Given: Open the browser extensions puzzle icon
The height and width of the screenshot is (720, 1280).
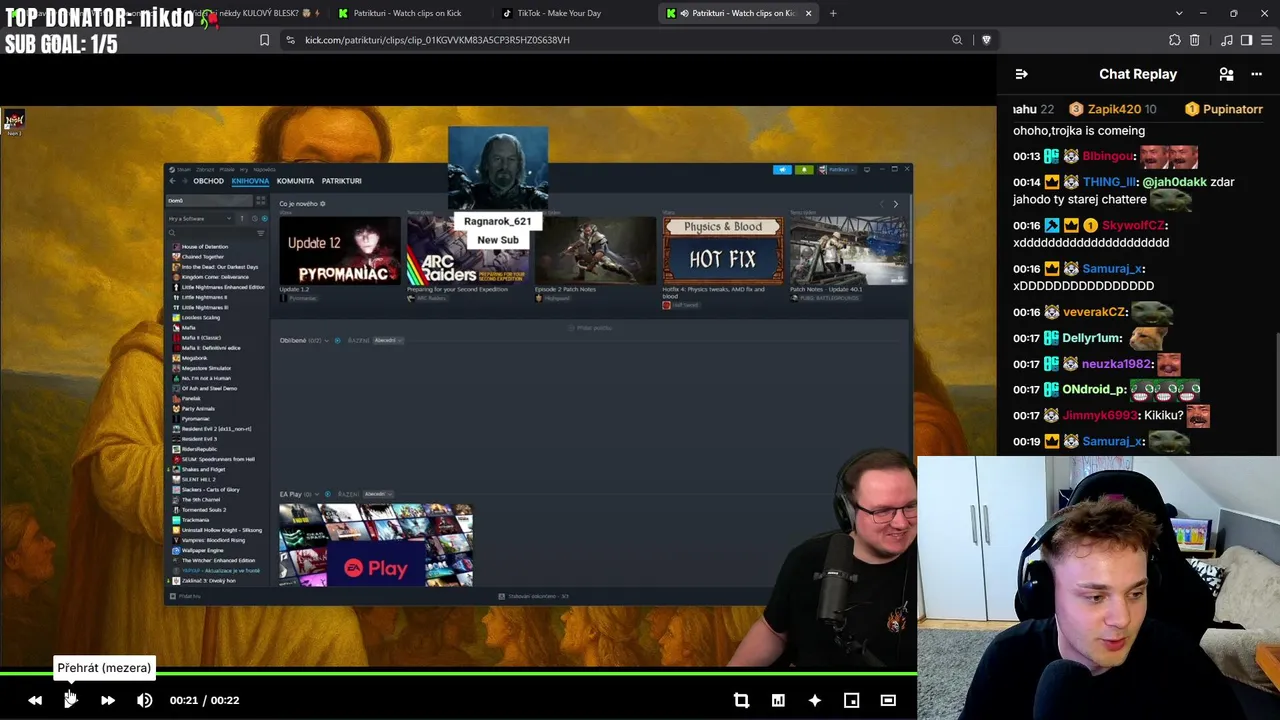Looking at the screenshot, I should (x=1175, y=40).
